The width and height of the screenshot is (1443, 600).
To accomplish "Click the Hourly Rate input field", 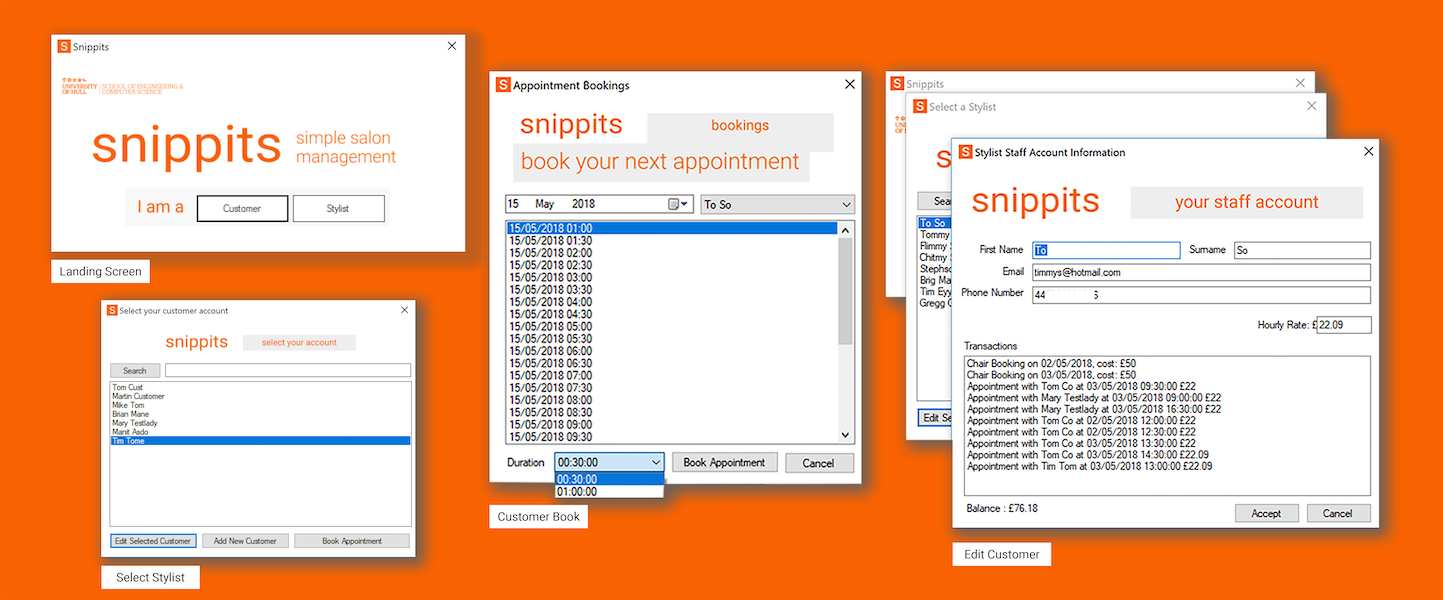I will 1344,325.
